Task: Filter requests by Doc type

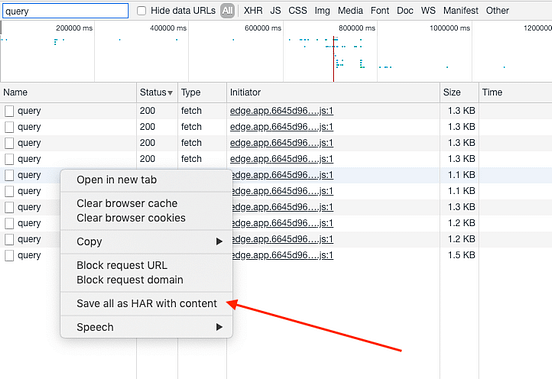Action: pos(405,11)
